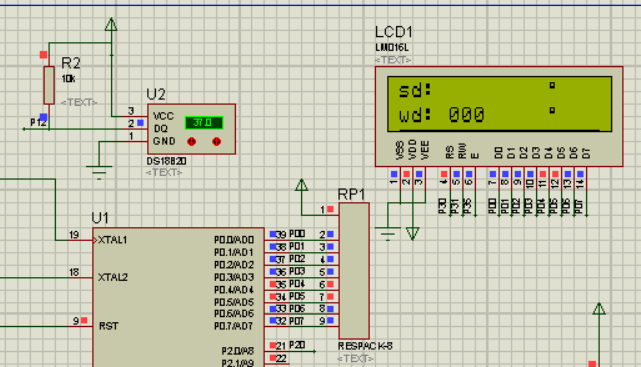The height and width of the screenshot is (367, 641).
Task: Click the red pin state indicator at RST pin 9
Action: (x=84, y=320)
